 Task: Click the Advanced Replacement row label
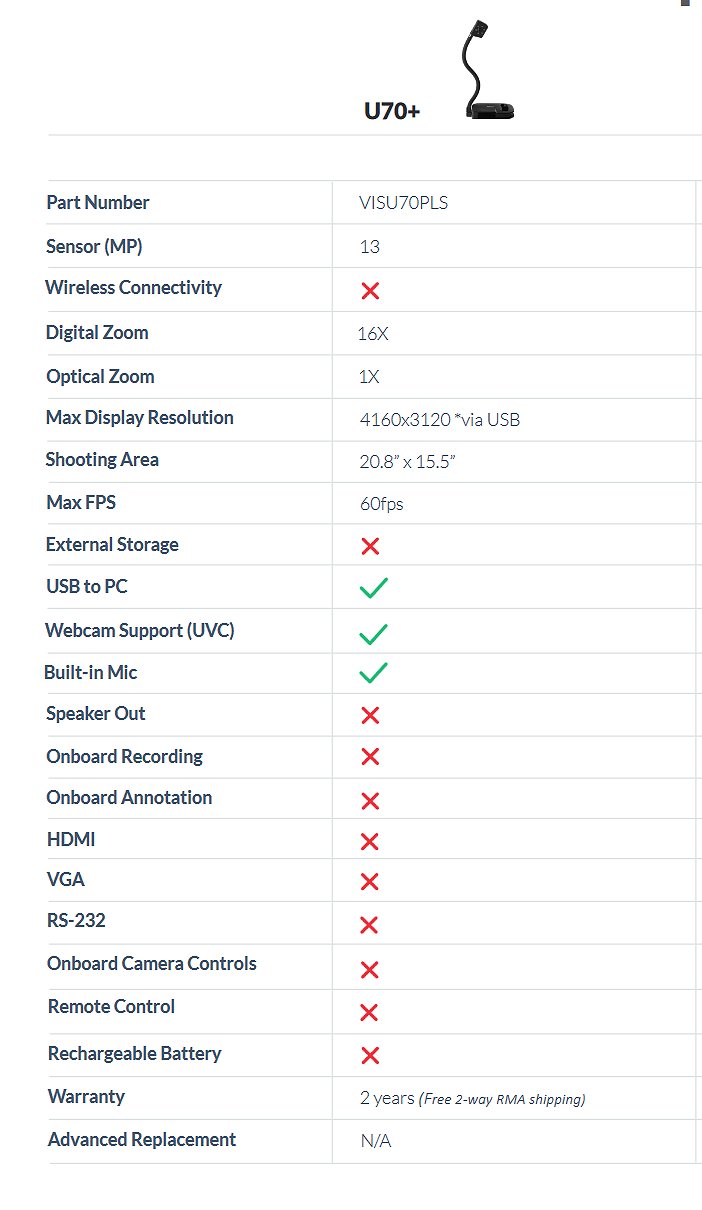[x=142, y=1140]
